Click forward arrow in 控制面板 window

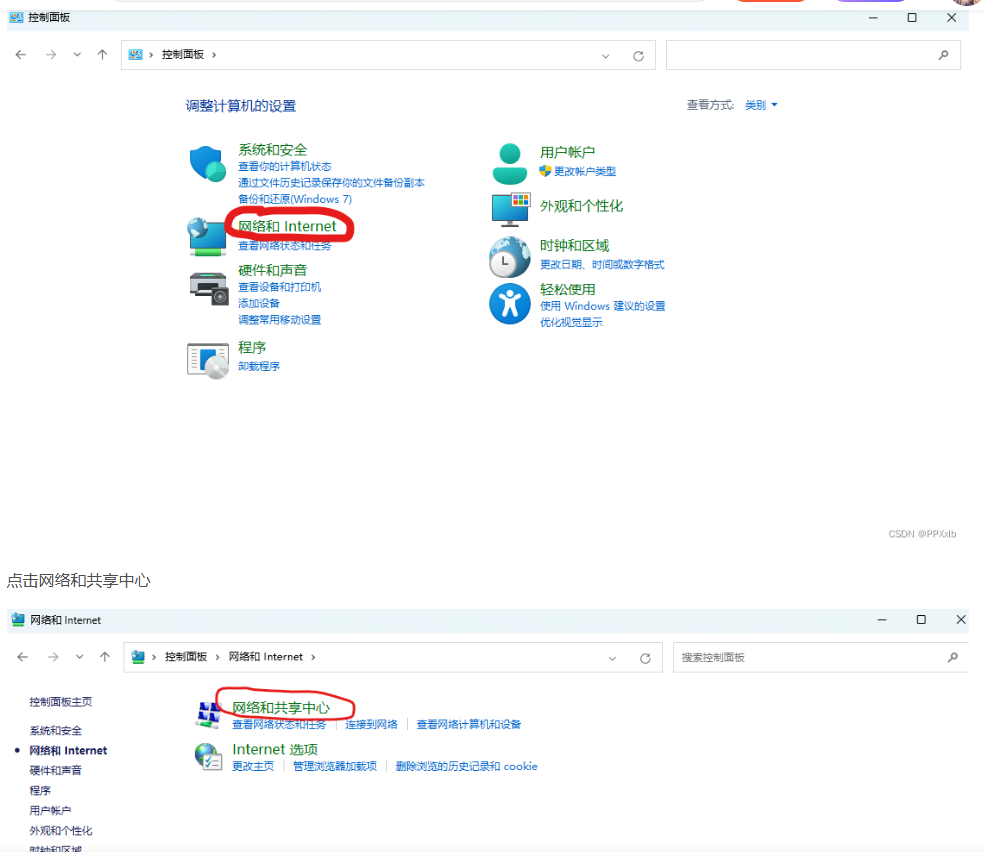coord(51,55)
